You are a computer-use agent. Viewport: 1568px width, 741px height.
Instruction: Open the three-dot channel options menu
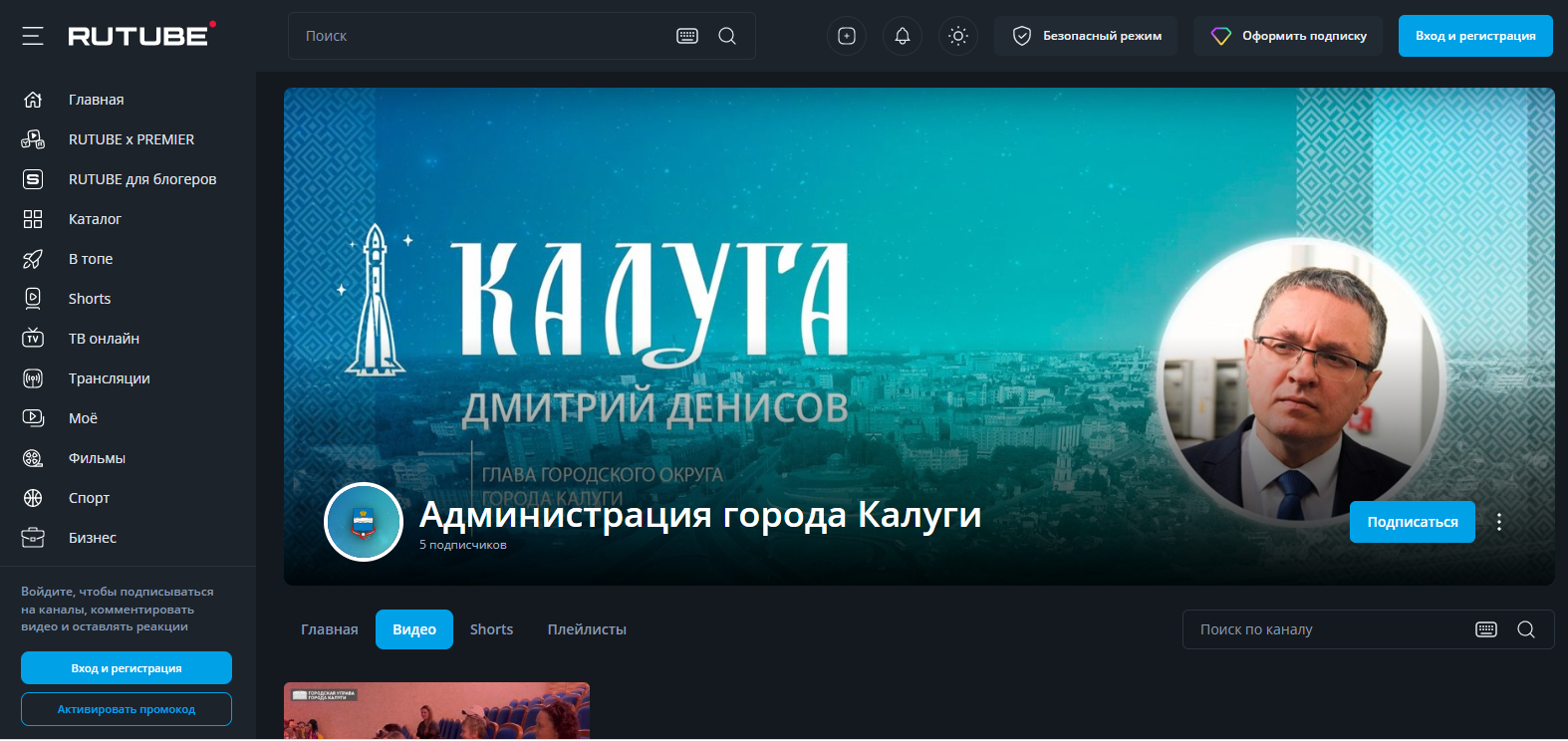click(x=1498, y=522)
